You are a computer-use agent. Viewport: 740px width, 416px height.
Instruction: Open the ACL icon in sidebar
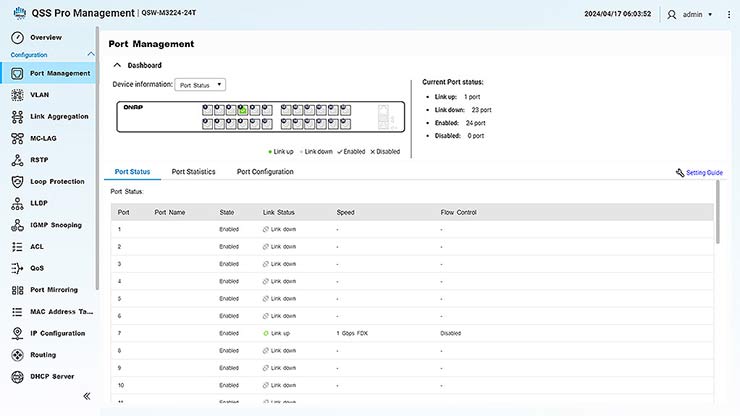tap(17, 246)
